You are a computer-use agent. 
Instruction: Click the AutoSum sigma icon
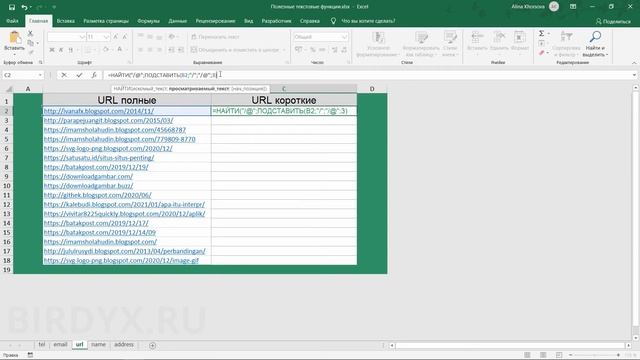pyautogui.click(x=541, y=33)
